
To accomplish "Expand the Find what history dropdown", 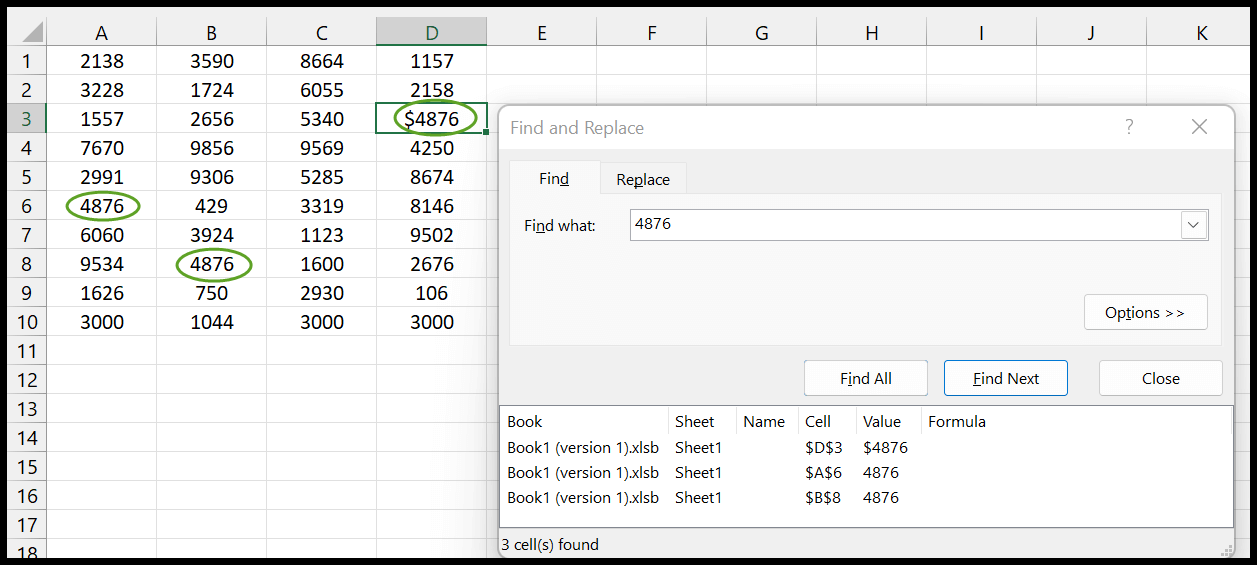I will click(x=1193, y=225).
